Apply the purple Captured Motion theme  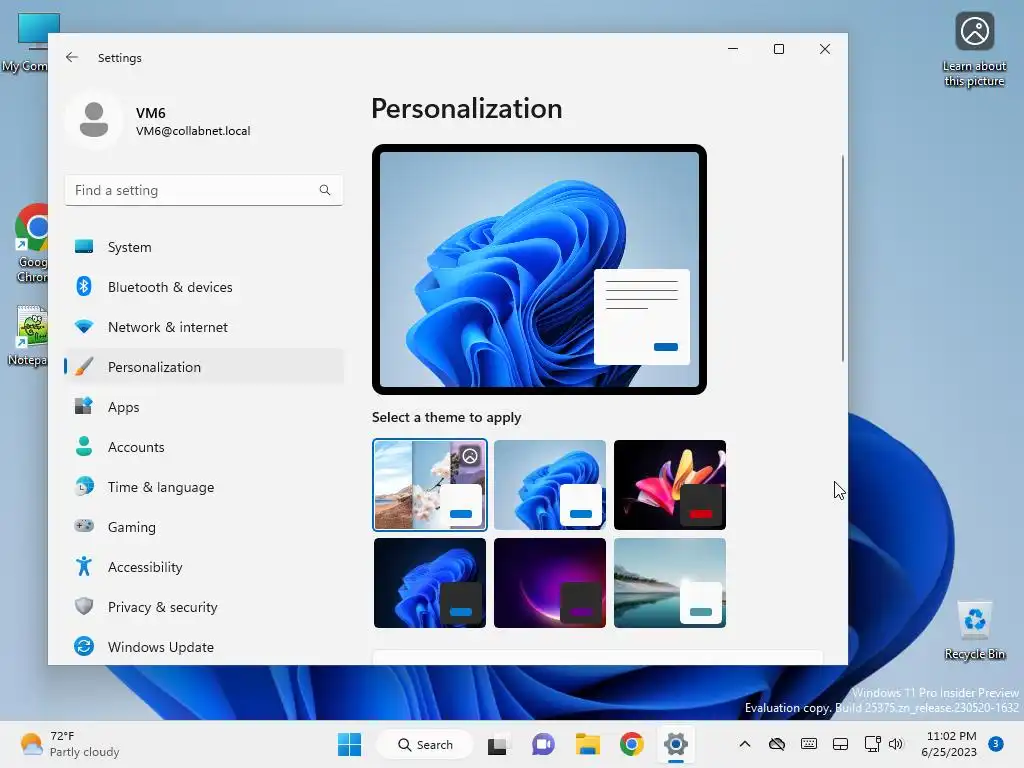pyautogui.click(x=550, y=583)
